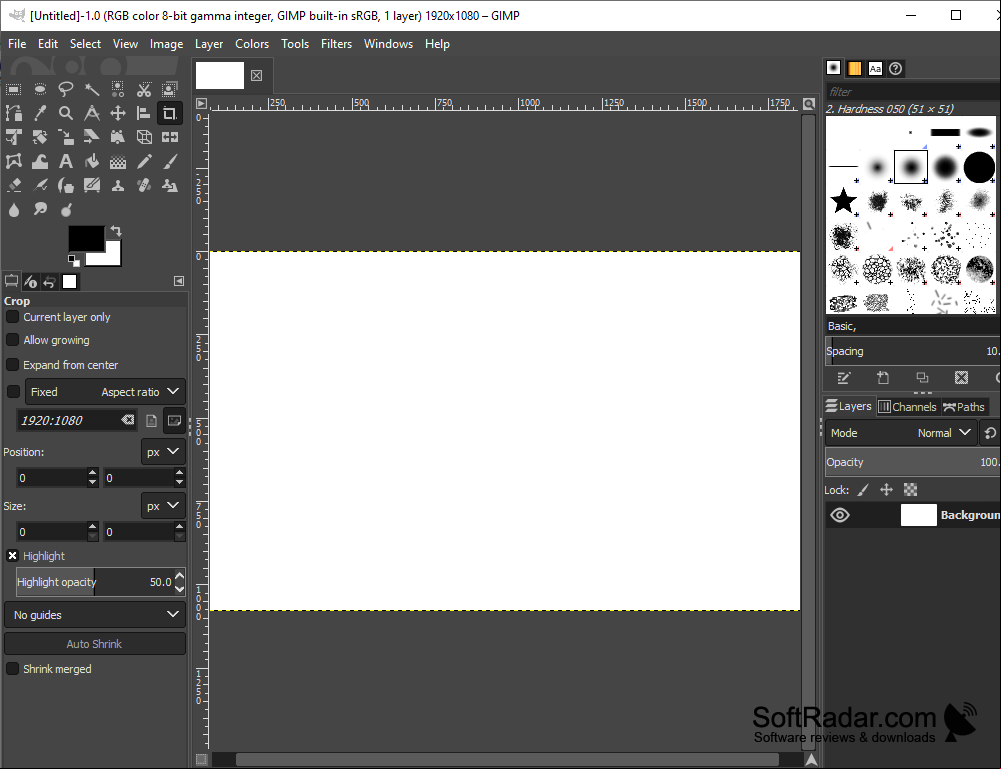Expand the No guides dropdown
Screen dimensions: 1001x769
[x=95, y=615]
